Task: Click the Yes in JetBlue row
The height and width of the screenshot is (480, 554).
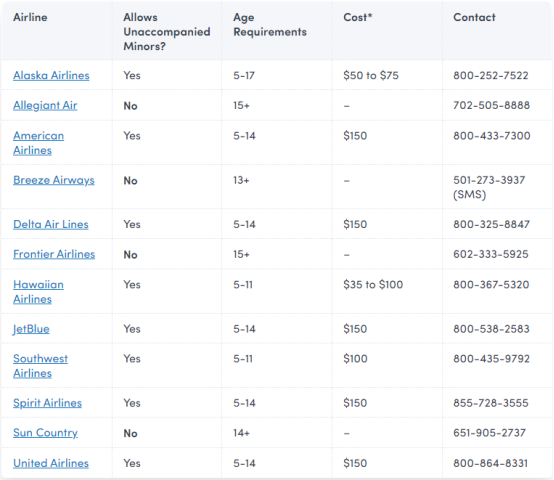Action: pyautogui.click(x=132, y=329)
